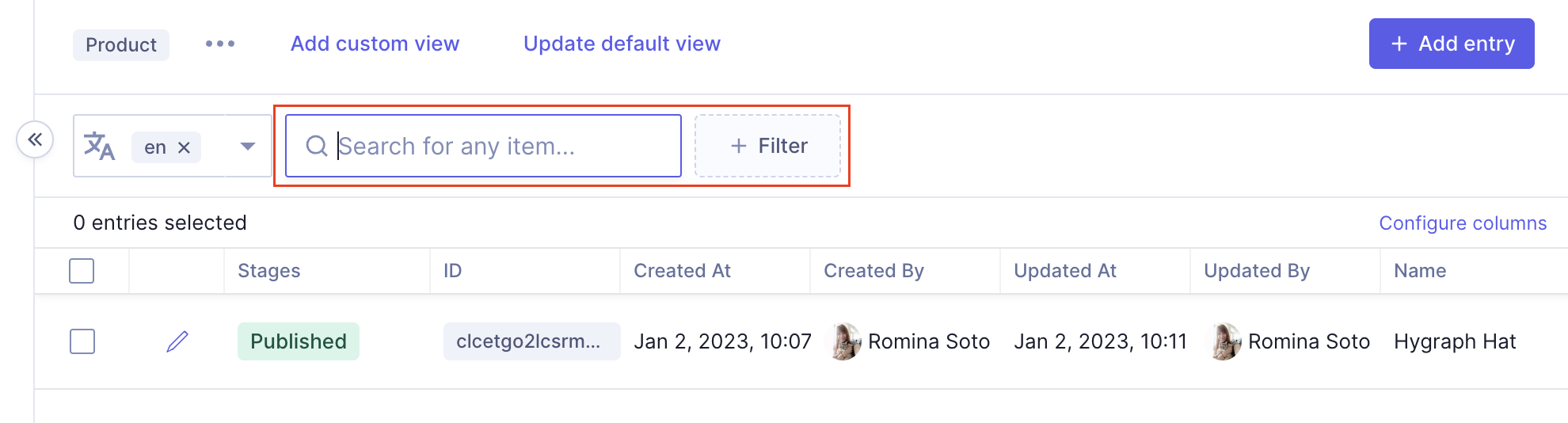Viewport: 1568px width, 423px height.
Task: Edit entry with pencil icon
Action: 177,341
